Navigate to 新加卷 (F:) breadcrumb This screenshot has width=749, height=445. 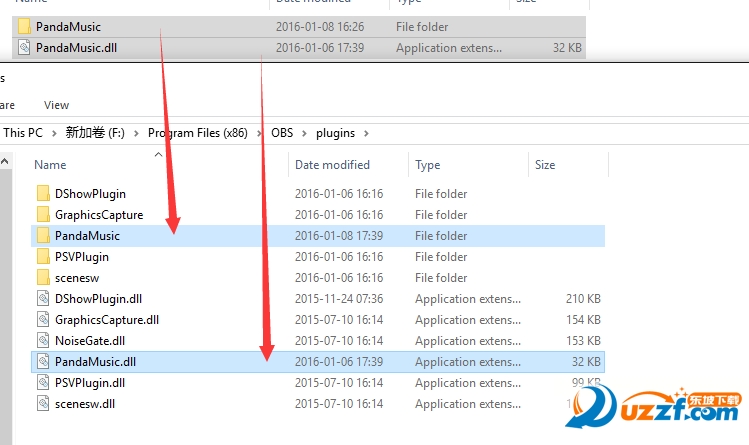[x=95, y=133]
